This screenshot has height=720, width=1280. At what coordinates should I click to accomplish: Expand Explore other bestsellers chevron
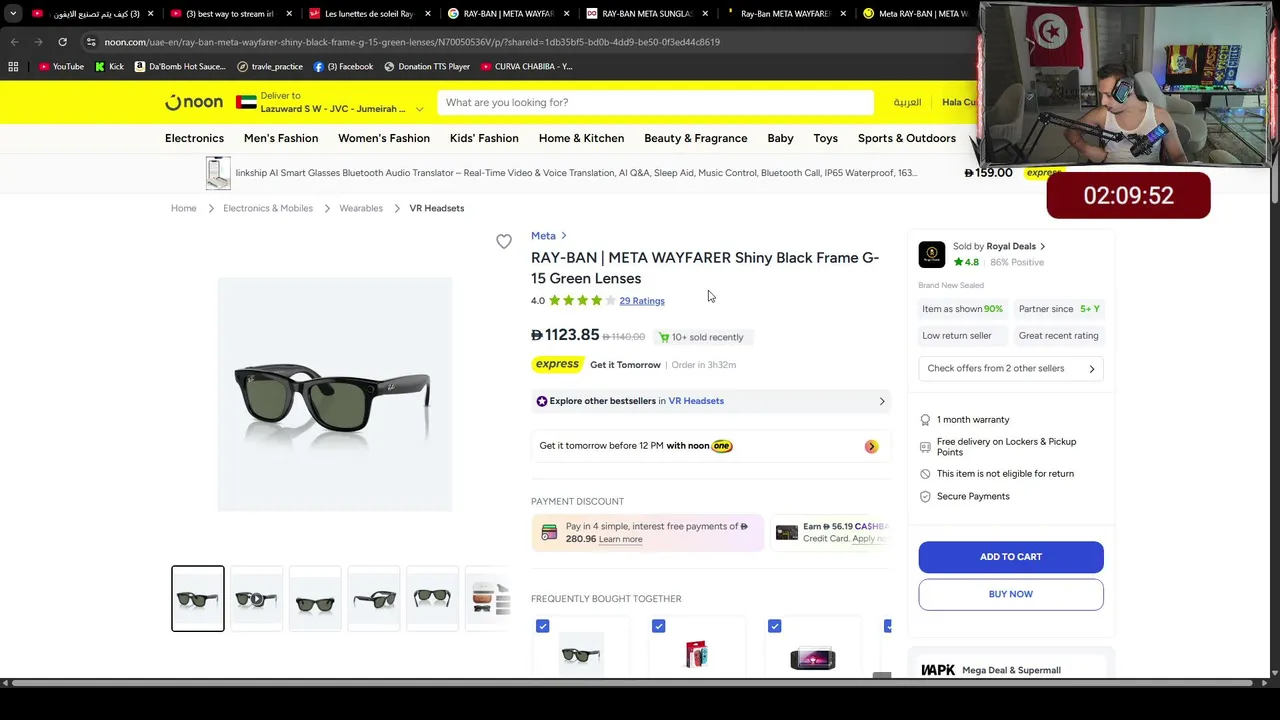coord(882,401)
